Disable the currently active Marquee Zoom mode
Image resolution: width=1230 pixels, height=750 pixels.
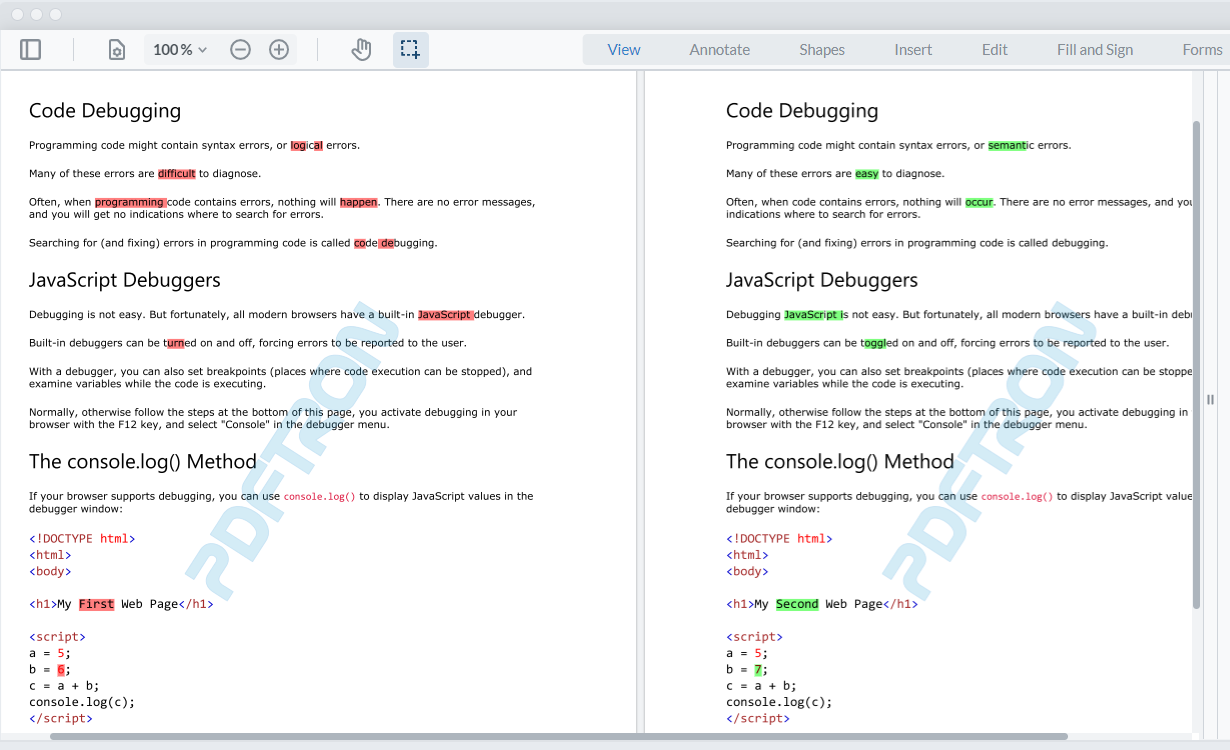coord(411,48)
